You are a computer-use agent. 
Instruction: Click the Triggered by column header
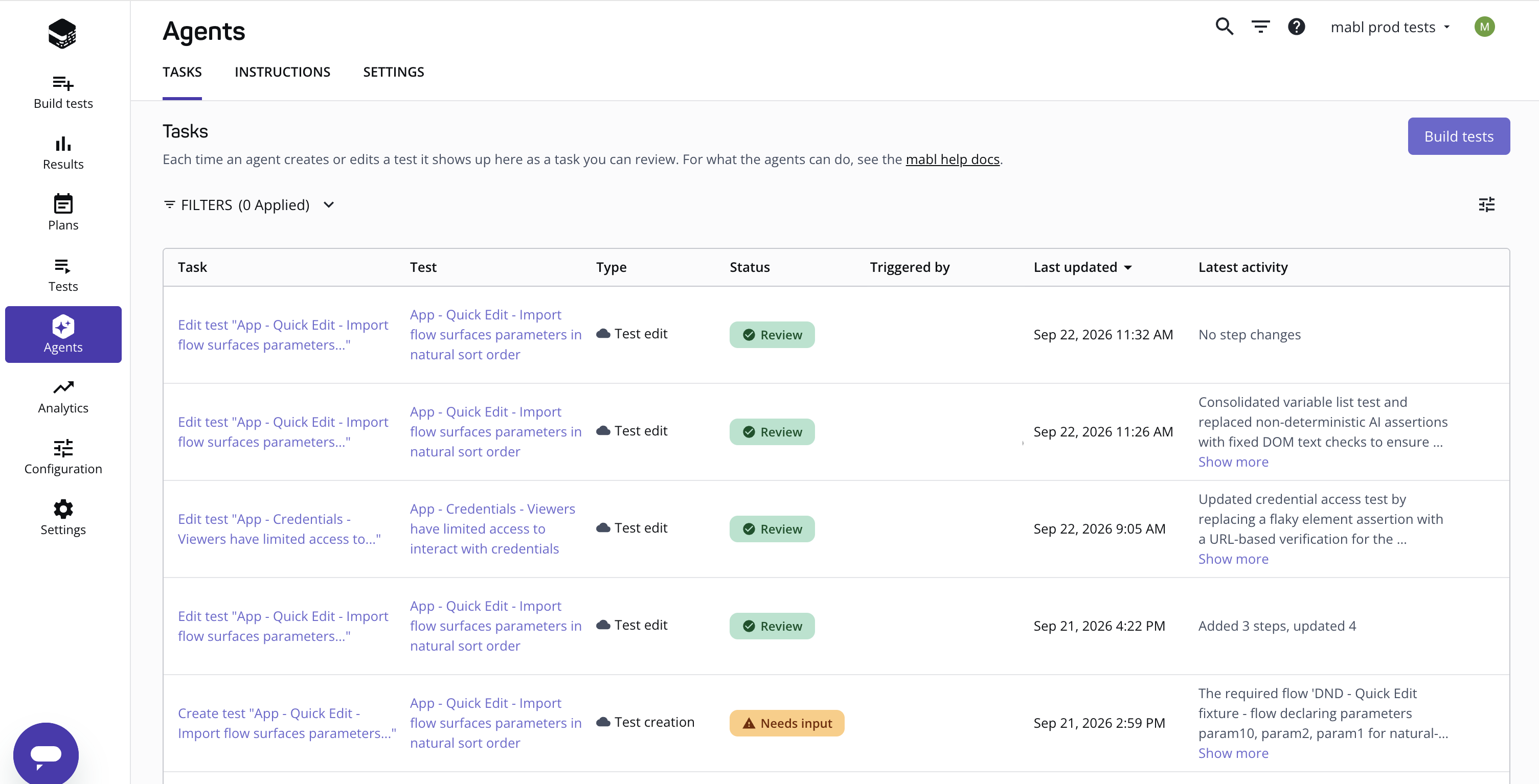click(x=909, y=267)
